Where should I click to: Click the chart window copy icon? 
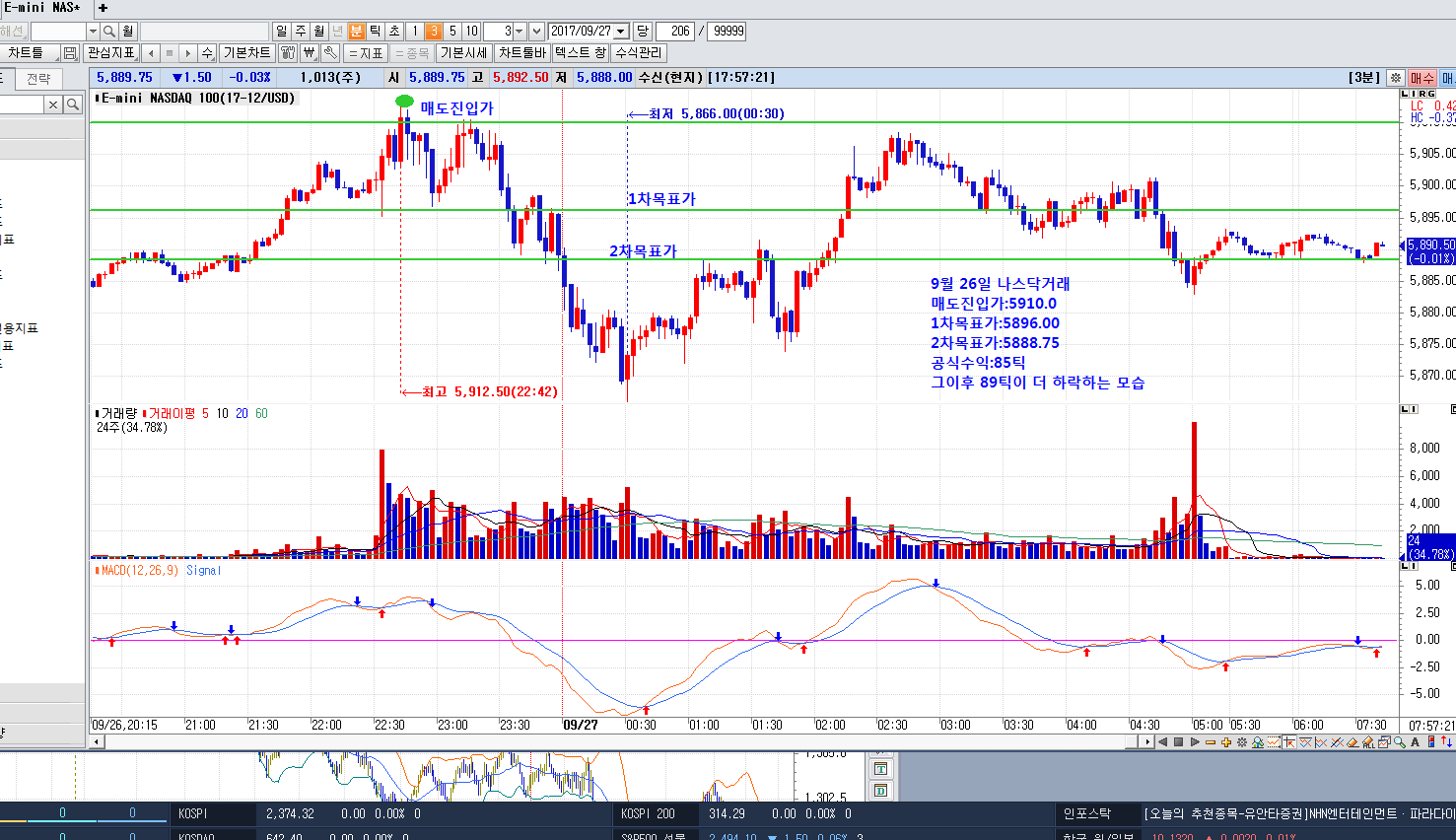[1384, 742]
